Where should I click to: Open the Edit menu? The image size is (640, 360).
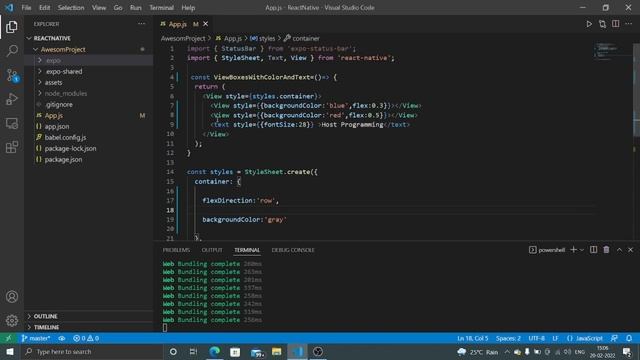tap(44, 8)
